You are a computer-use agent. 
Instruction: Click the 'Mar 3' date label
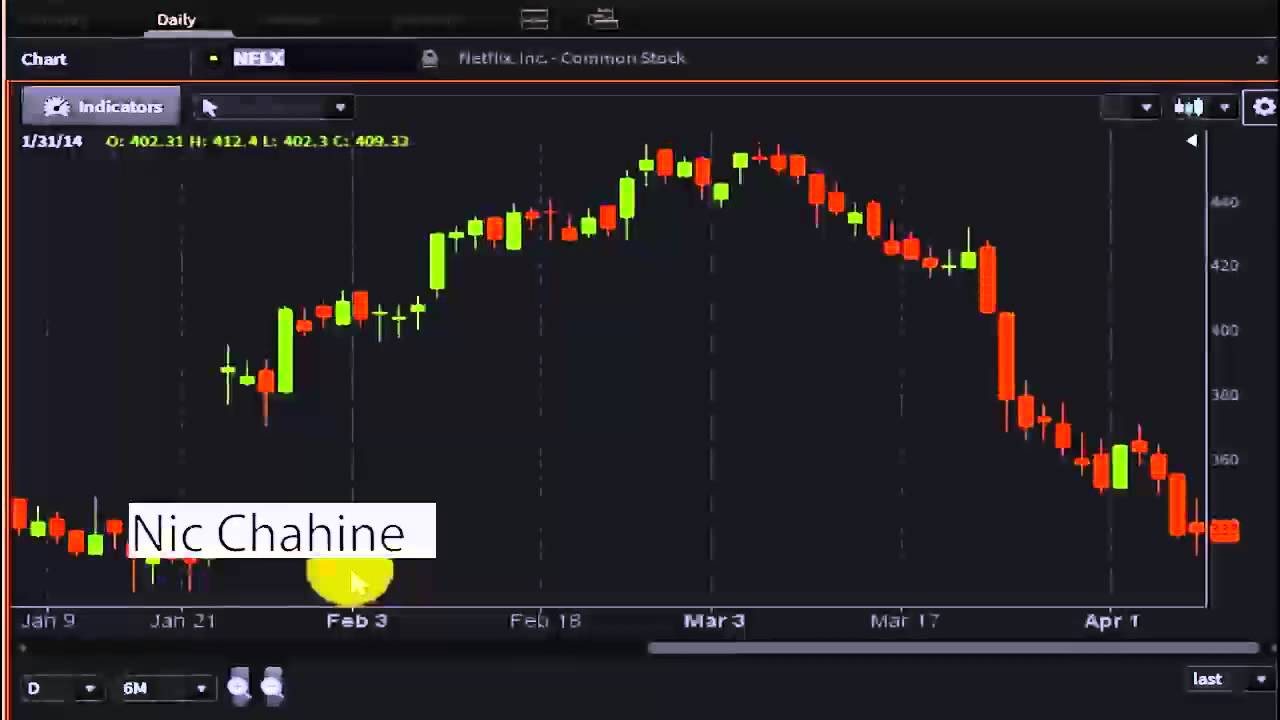[x=714, y=621]
